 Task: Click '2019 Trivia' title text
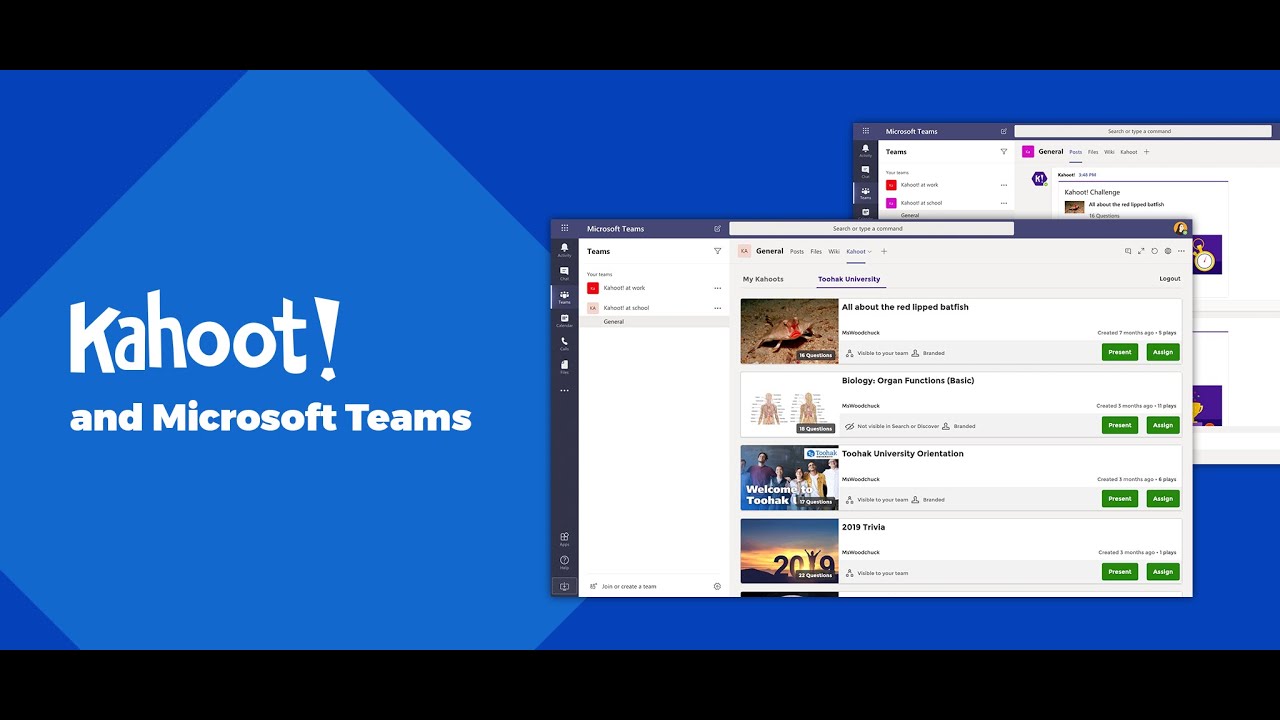[x=863, y=527]
